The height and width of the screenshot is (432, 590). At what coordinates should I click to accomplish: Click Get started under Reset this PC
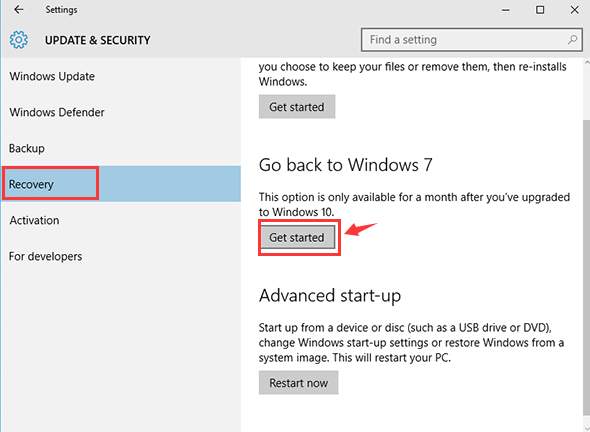coord(297,107)
